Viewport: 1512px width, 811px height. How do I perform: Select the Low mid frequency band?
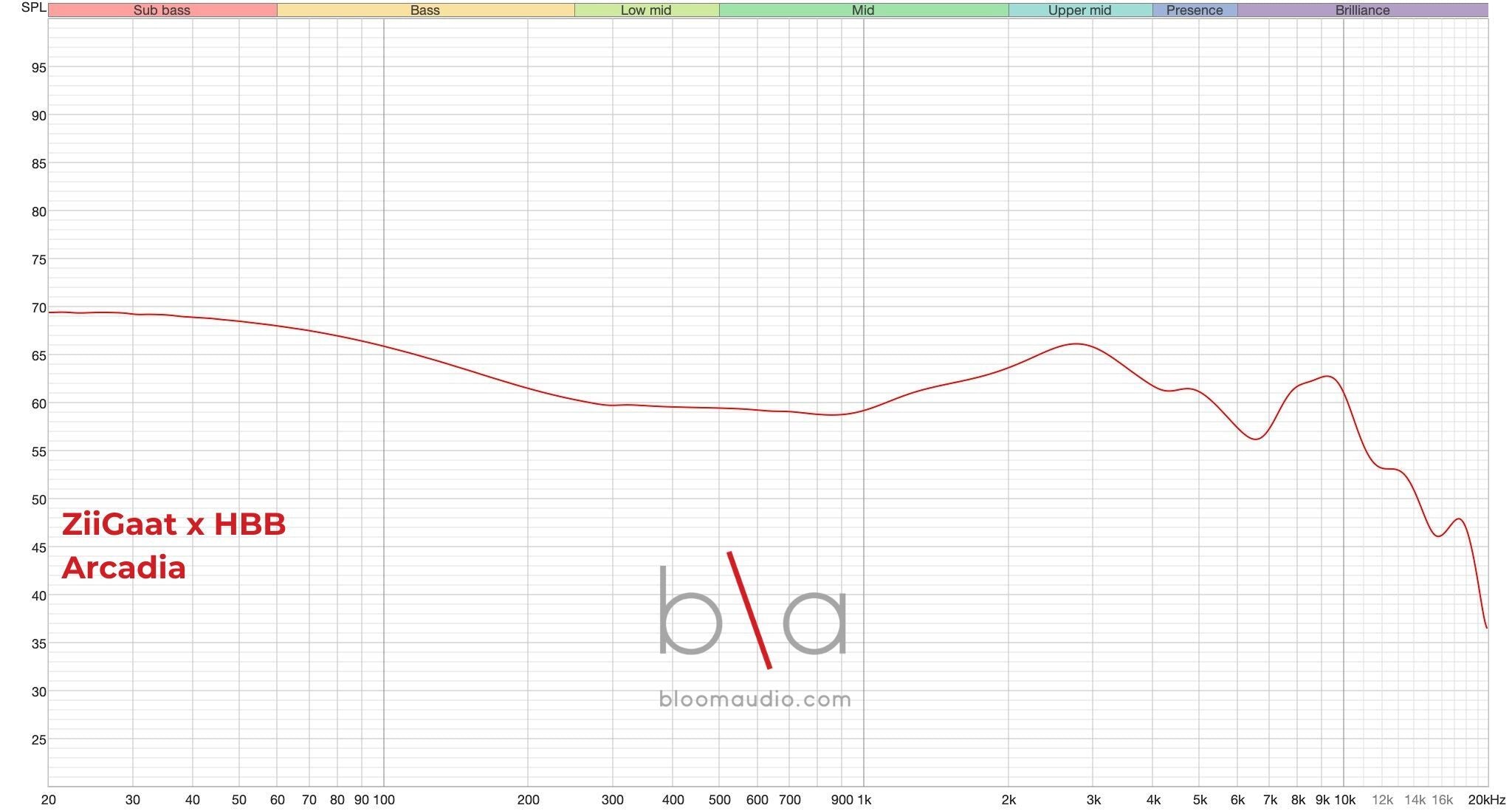[x=647, y=10]
